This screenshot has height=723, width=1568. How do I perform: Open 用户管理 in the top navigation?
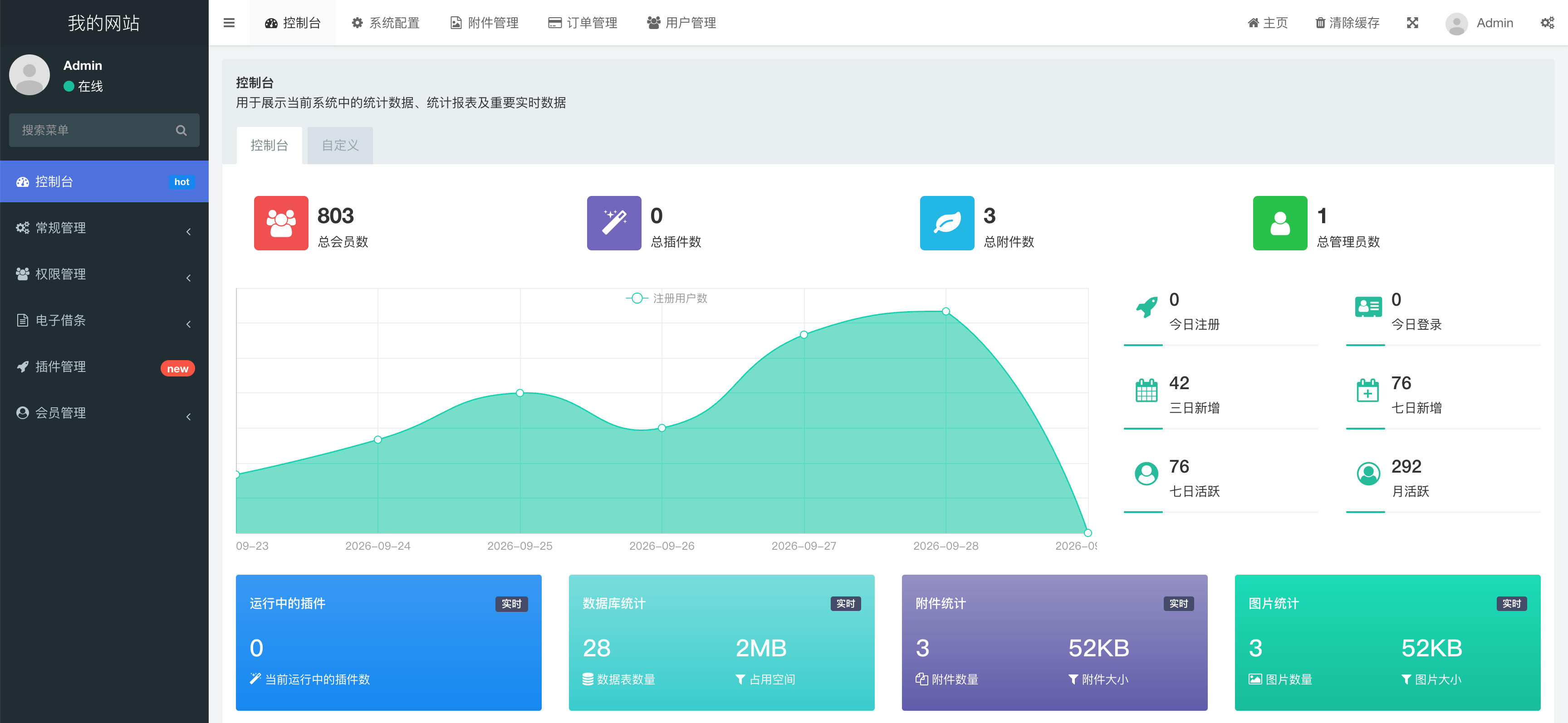click(x=681, y=23)
